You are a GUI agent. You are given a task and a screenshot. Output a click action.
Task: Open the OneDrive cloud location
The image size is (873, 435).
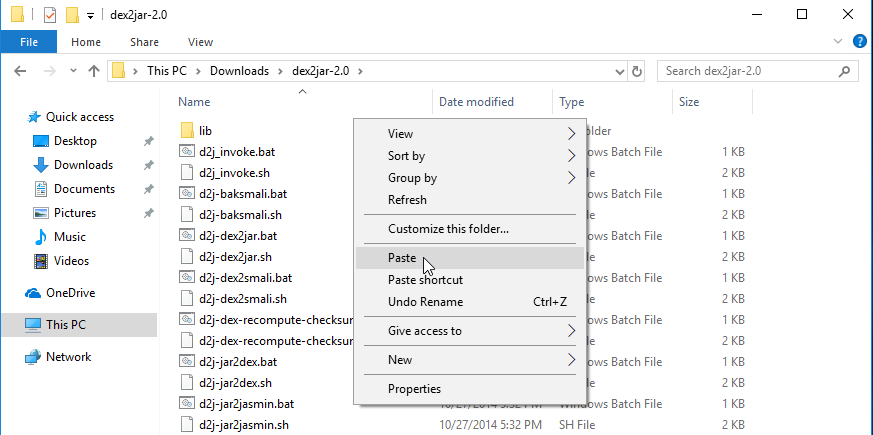click(72, 293)
